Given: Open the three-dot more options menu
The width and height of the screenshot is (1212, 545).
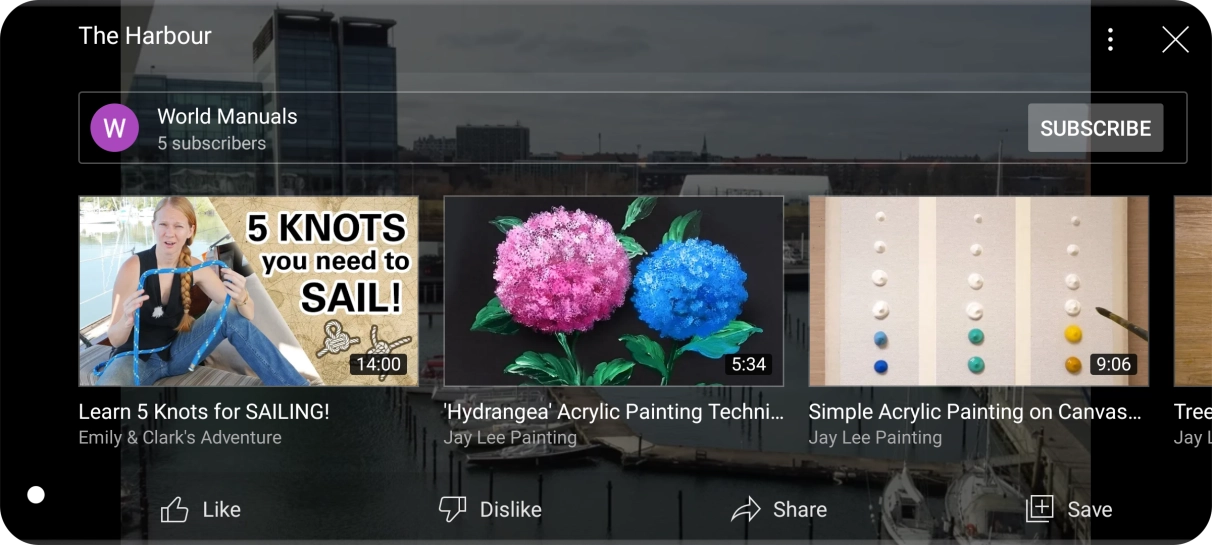Looking at the screenshot, I should pos(1110,39).
